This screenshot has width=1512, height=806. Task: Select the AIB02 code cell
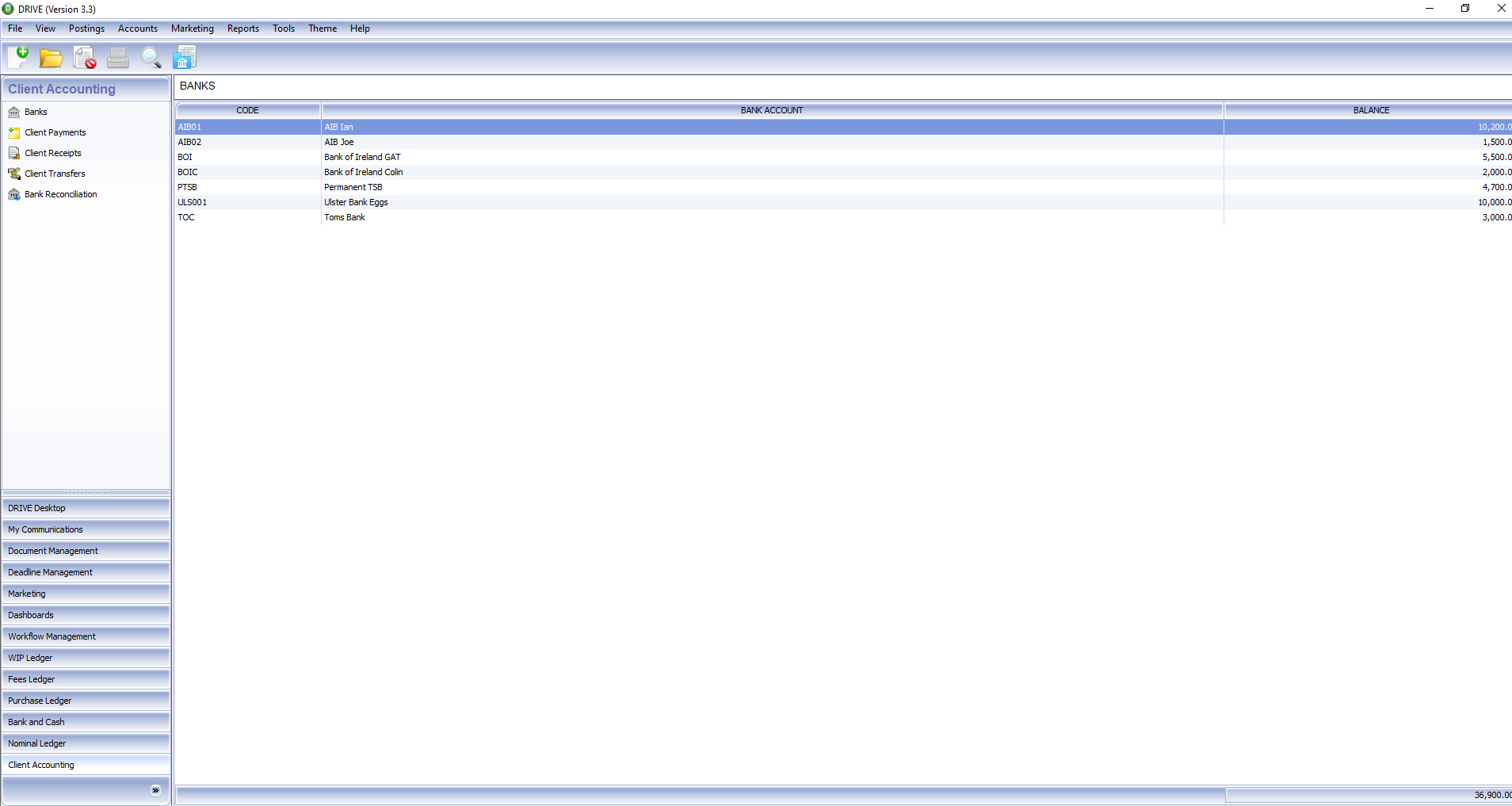(248, 142)
